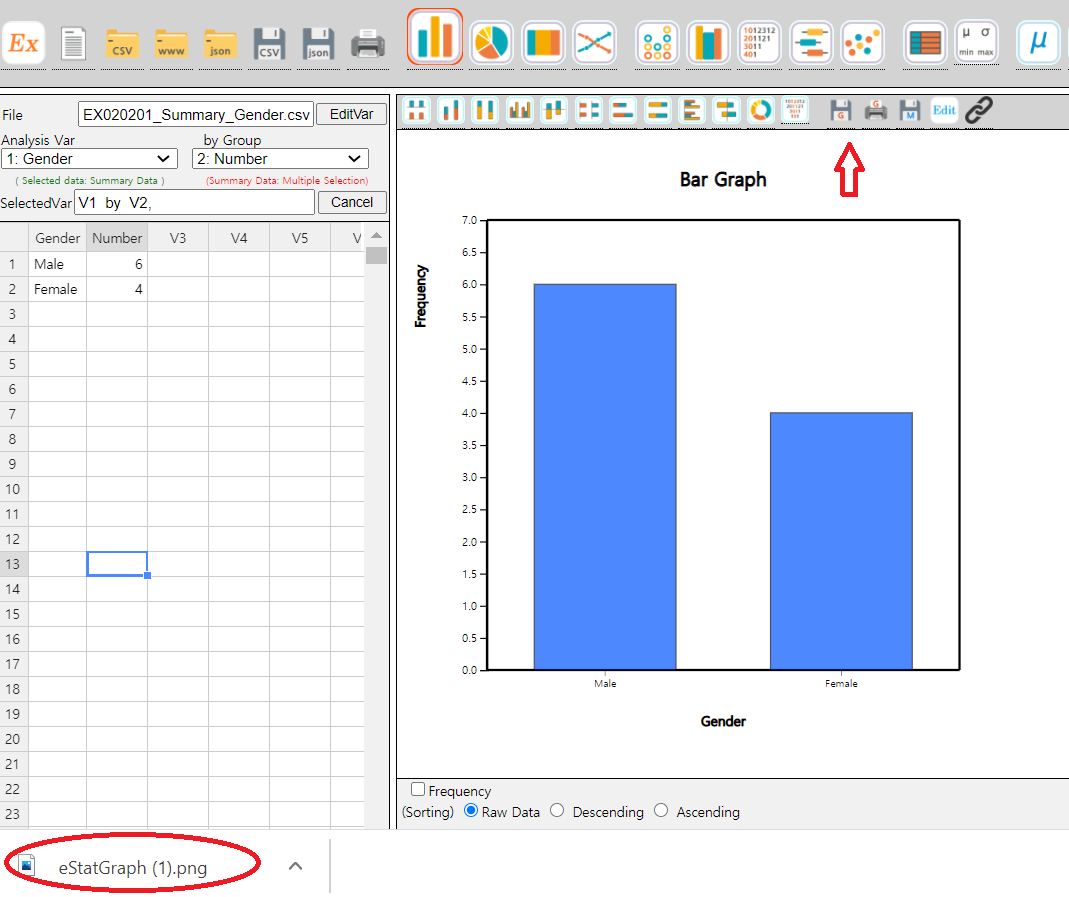Image resolution: width=1069 pixels, height=897 pixels.
Task: Click the new sheet document icon
Action: pyautogui.click(x=73, y=44)
